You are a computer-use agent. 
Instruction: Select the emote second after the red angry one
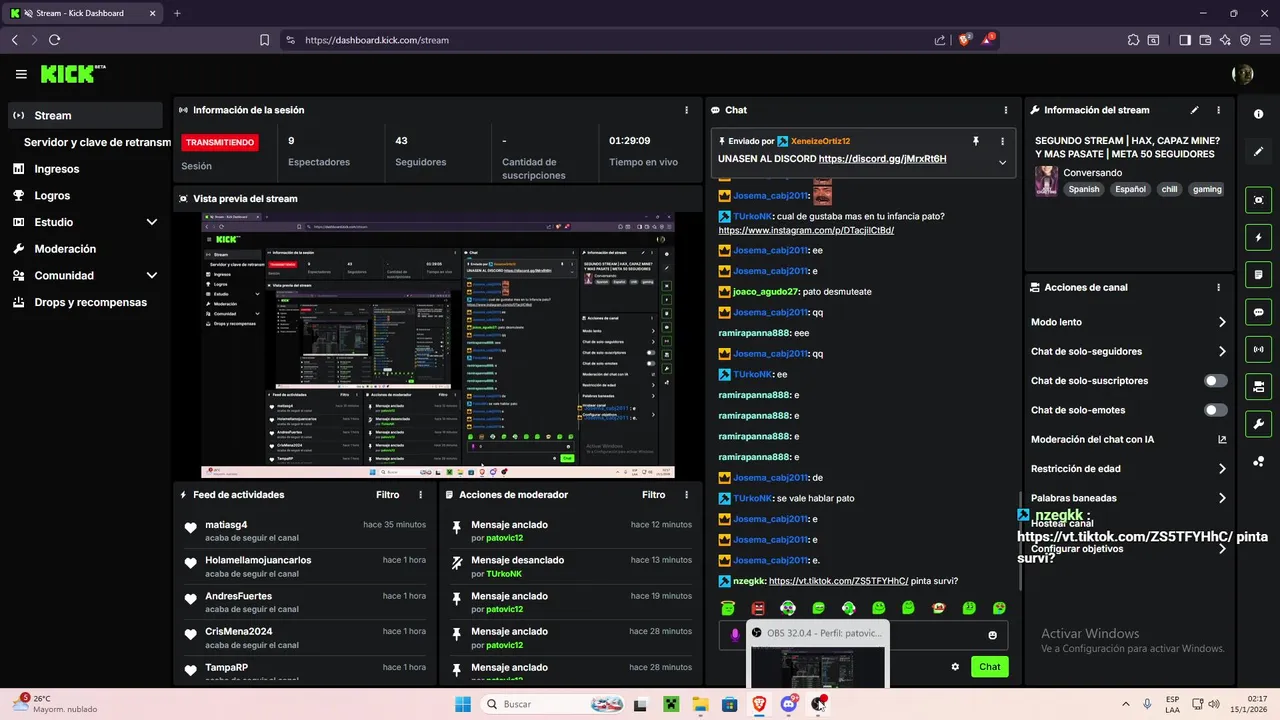pyautogui.click(x=818, y=607)
